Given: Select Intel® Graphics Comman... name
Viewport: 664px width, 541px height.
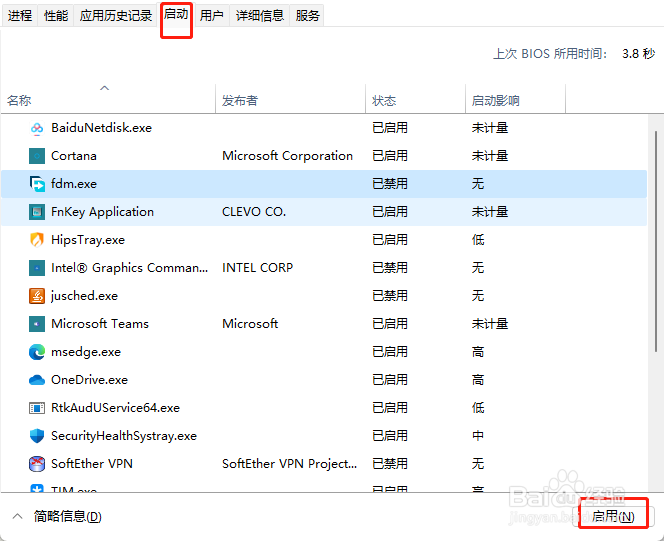Looking at the screenshot, I should (x=130, y=268).
